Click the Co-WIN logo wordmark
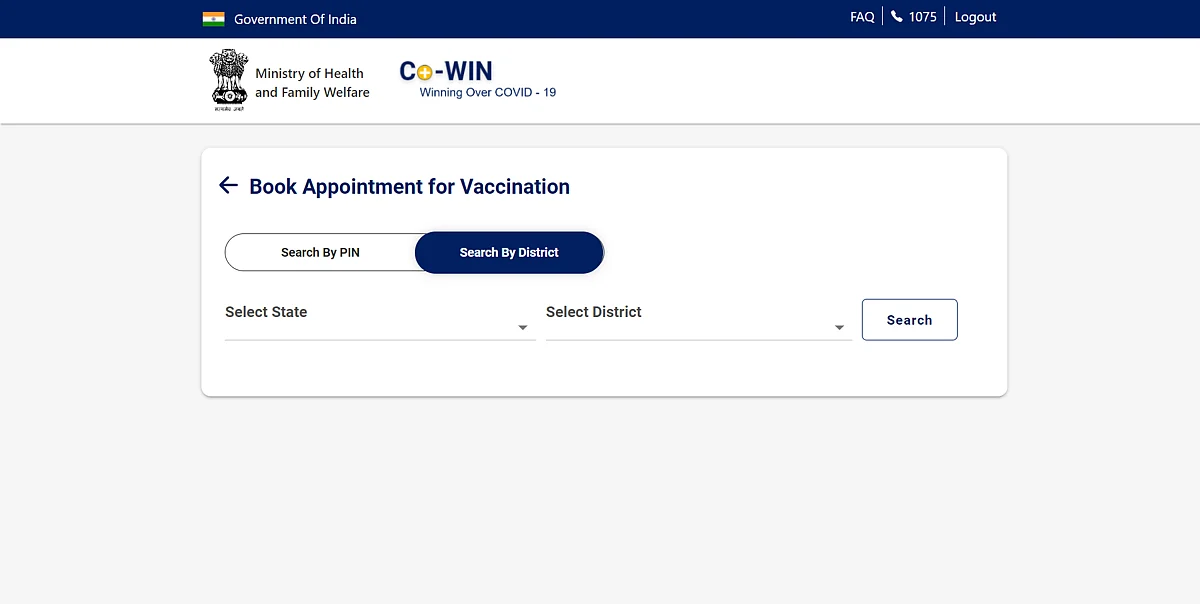The width and height of the screenshot is (1200, 604). [x=446, y=71]
